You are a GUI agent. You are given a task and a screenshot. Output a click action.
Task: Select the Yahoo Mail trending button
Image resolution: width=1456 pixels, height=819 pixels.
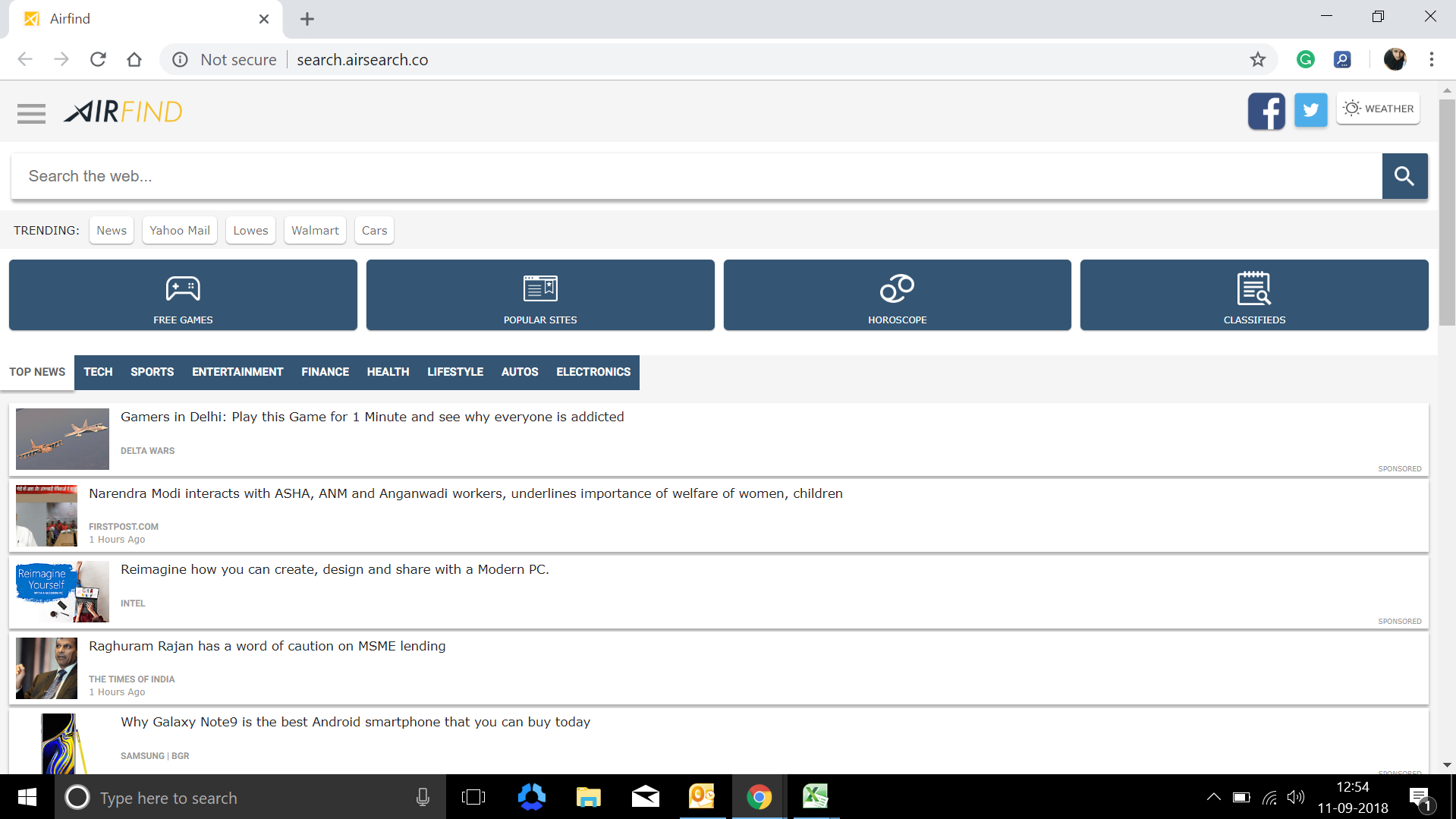pos(179,230)
